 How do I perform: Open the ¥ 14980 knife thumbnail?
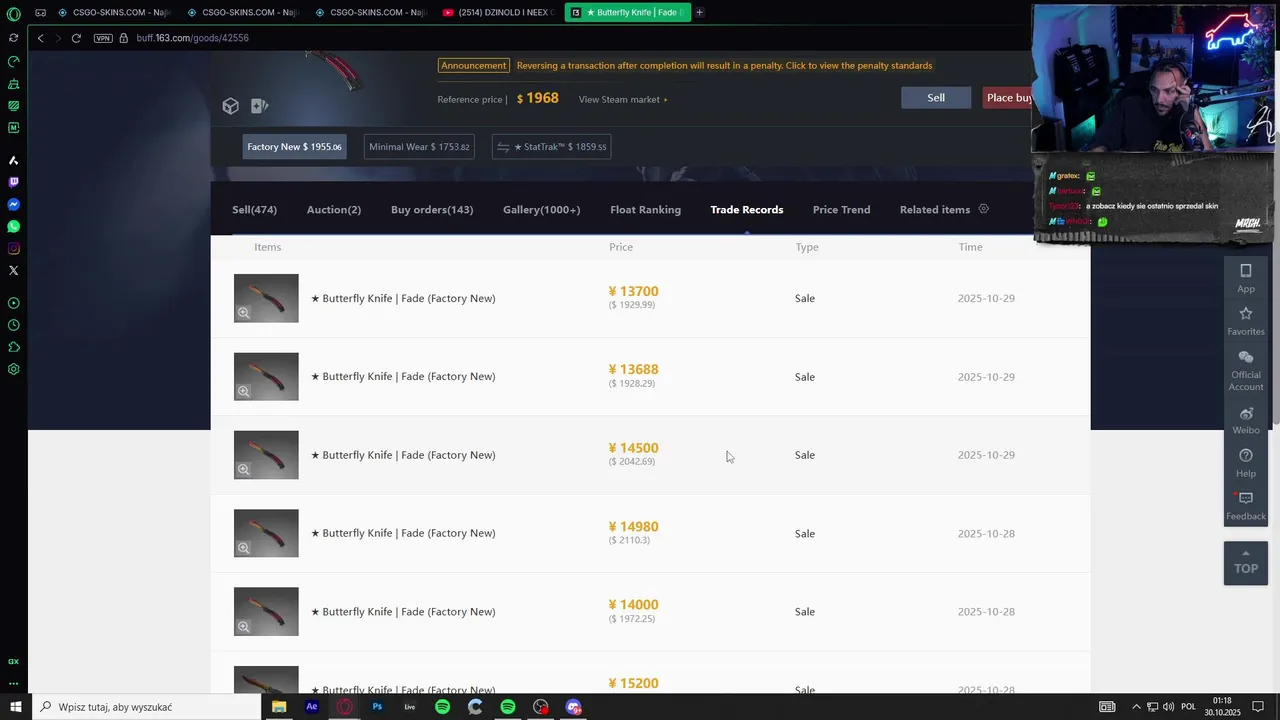266,533
